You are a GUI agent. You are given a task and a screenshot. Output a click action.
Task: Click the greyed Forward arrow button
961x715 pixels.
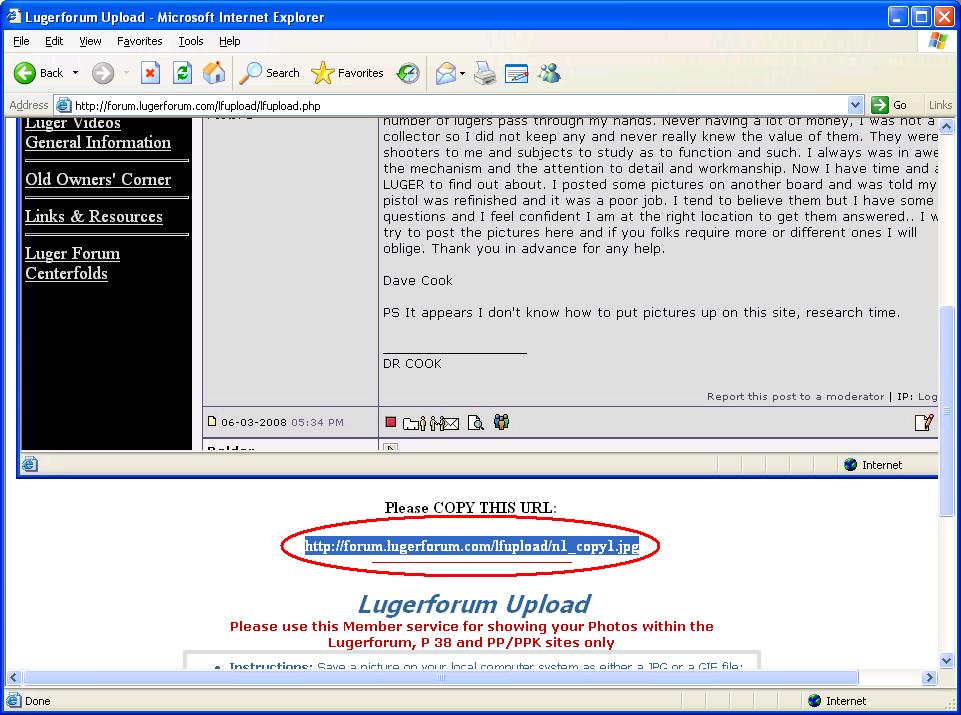103,74
